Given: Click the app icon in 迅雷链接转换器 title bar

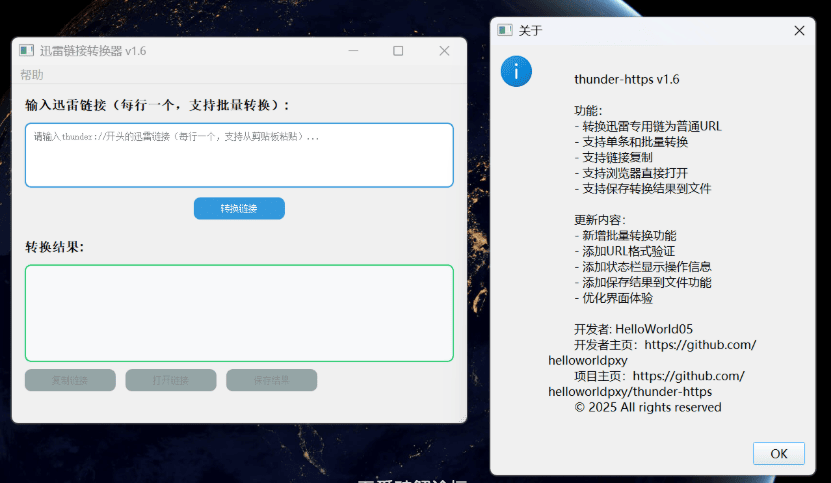Looking at the screenshot, I should [26, 50].
